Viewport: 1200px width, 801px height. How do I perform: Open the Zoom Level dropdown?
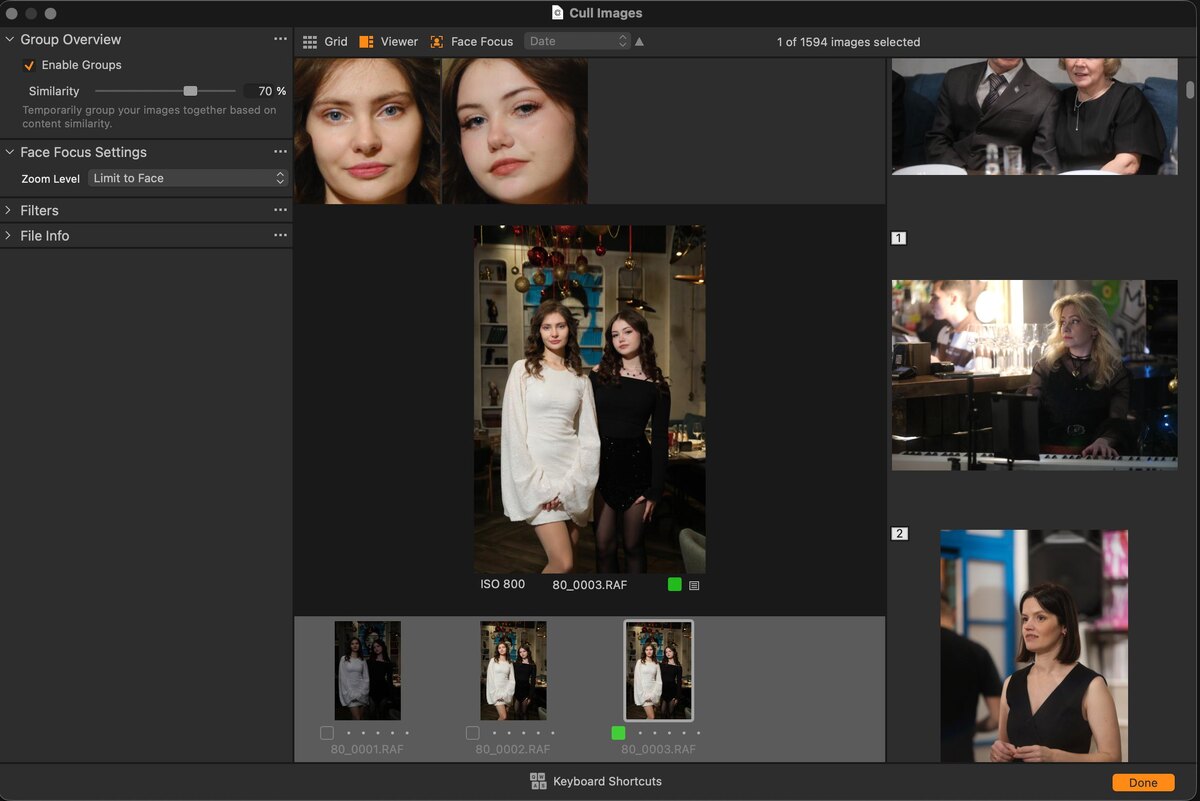click(x=188, y=178)
